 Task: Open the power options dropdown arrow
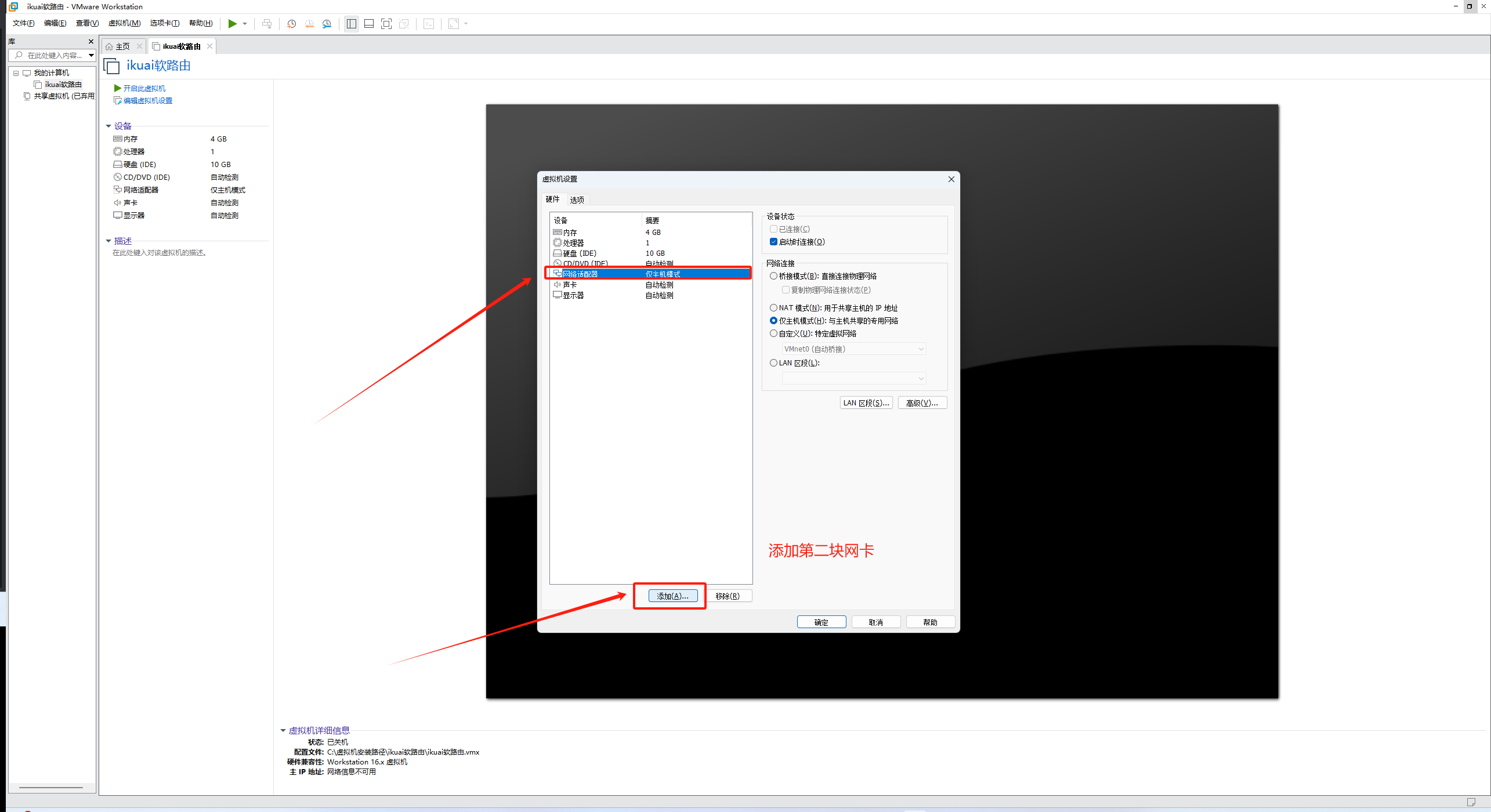tap(245, 24)
